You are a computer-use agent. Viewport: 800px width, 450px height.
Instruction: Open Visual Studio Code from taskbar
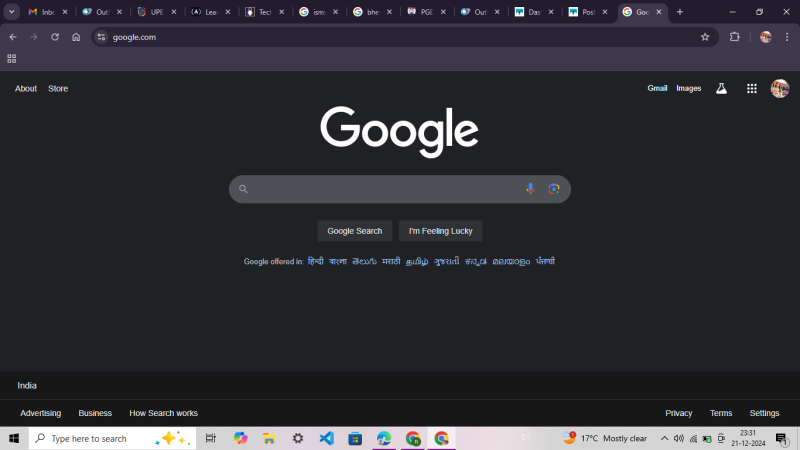[x=326, y=438]
